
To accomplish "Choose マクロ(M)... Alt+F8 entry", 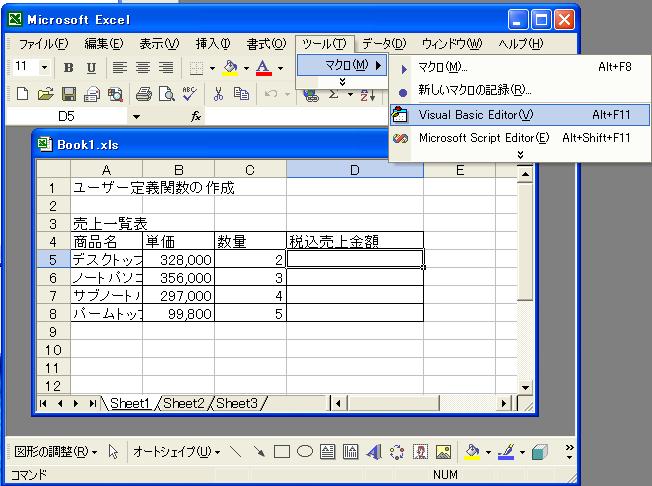I will (520, 67).
